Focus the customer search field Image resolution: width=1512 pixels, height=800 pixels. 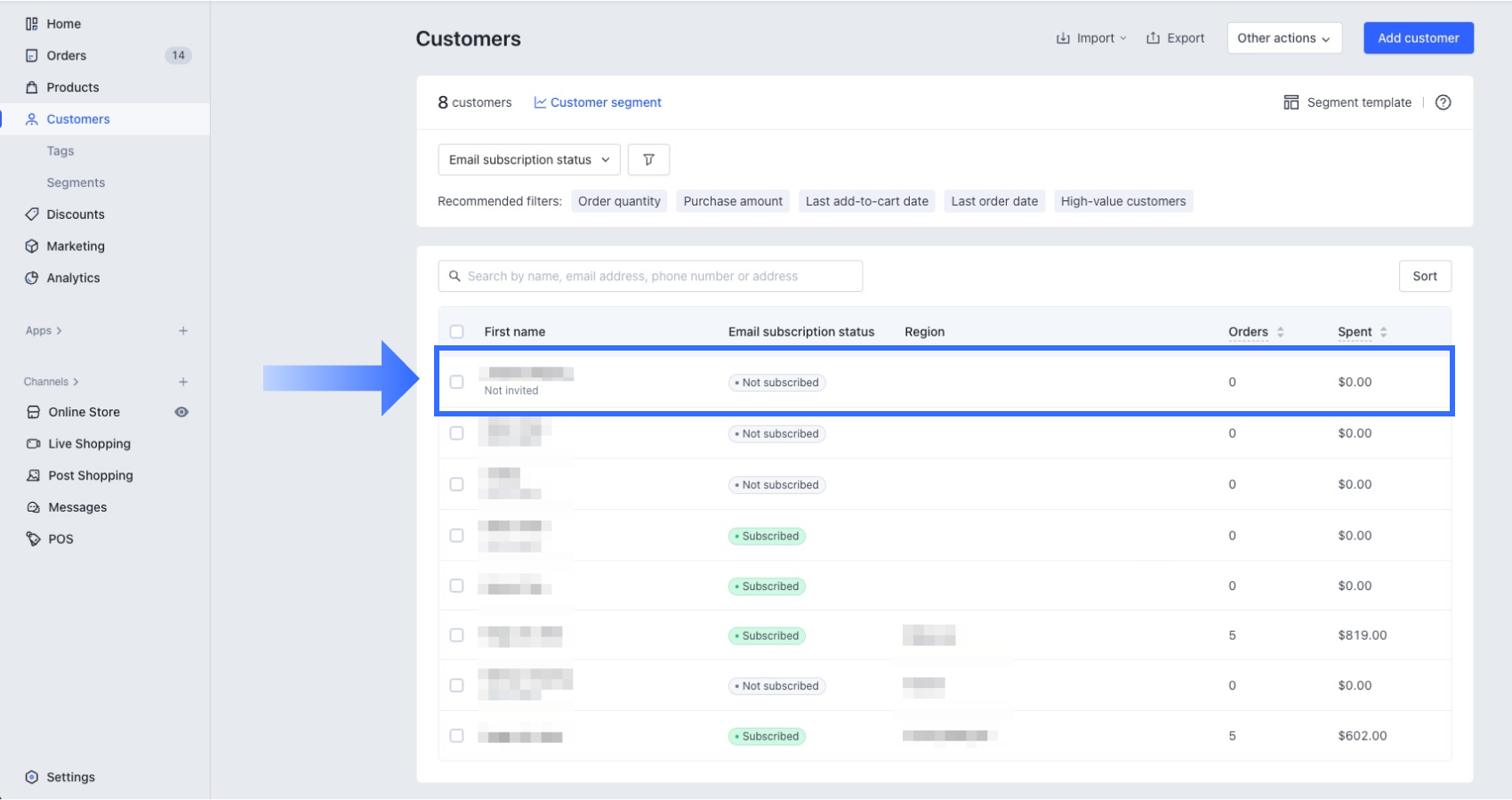coord(649,277)
